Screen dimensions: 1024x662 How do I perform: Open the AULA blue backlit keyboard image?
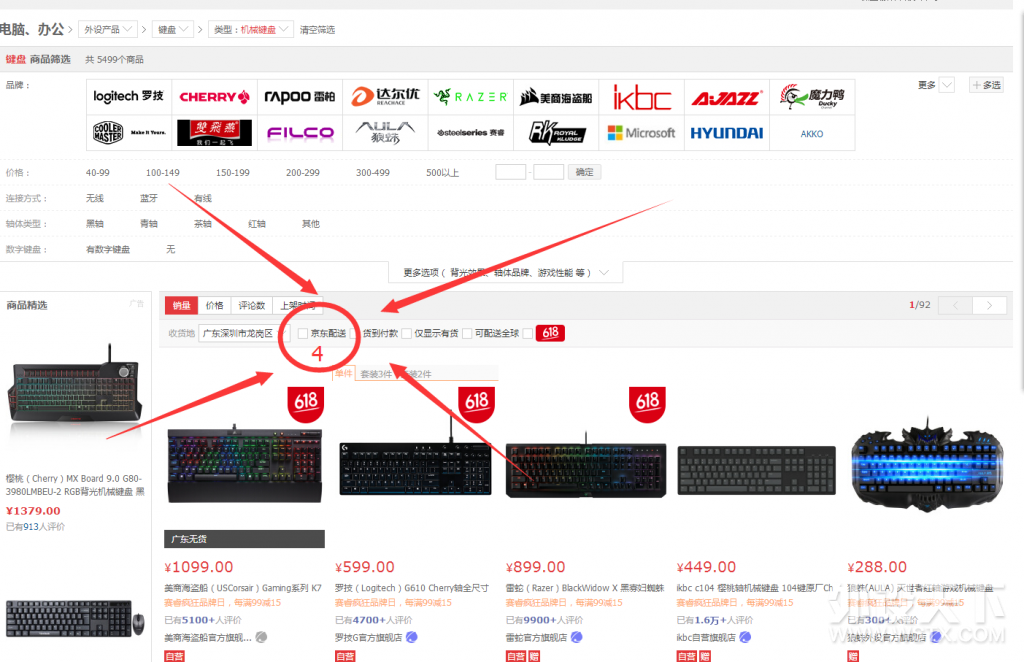click(x=927, y=464)
